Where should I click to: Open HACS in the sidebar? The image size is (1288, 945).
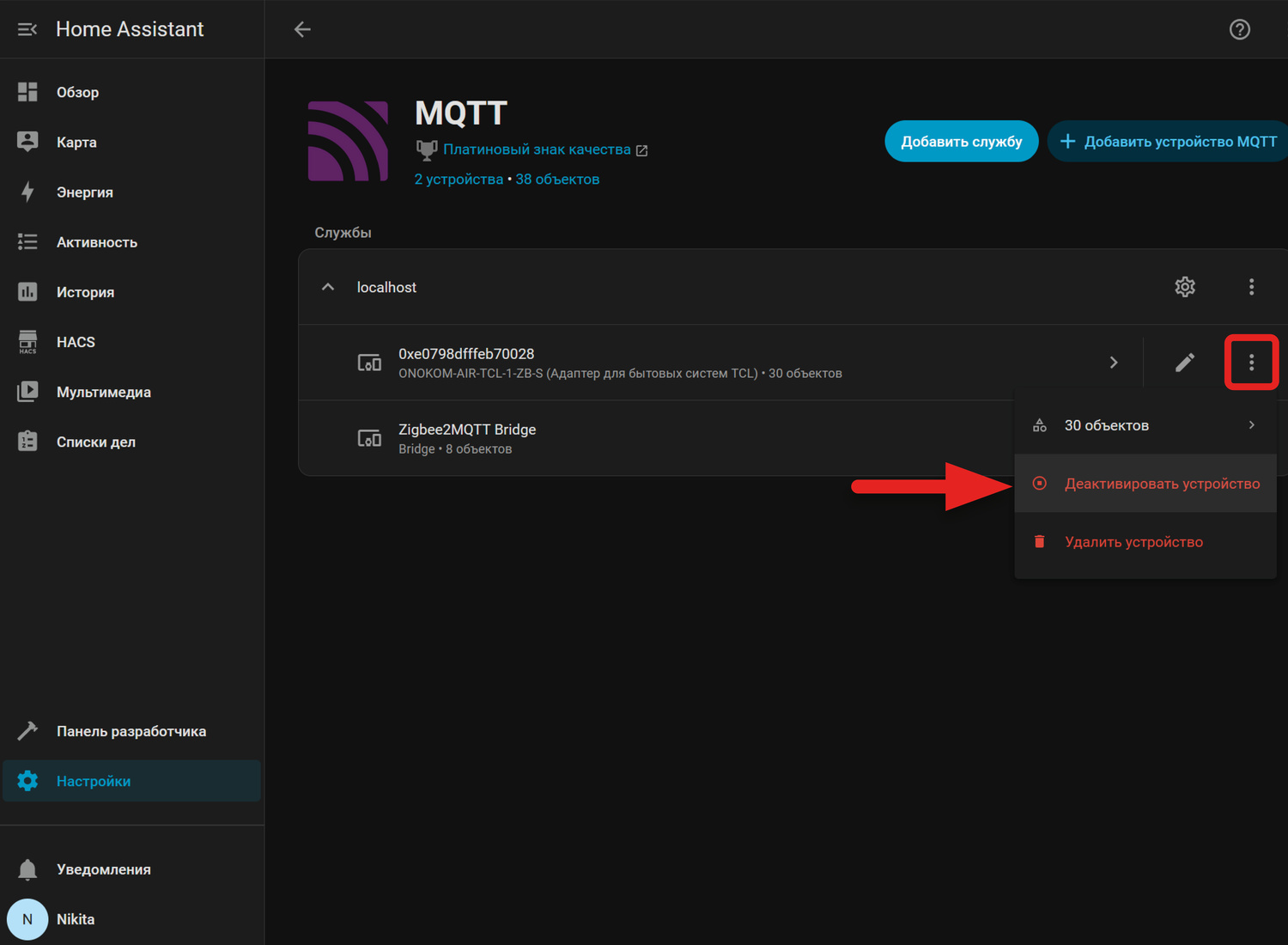pos(132,342)
